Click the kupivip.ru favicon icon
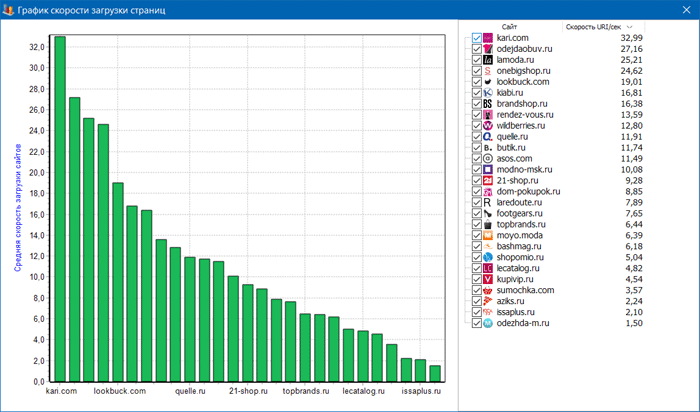The width and height of the screenshot is (700, 412). pos(488,279)
